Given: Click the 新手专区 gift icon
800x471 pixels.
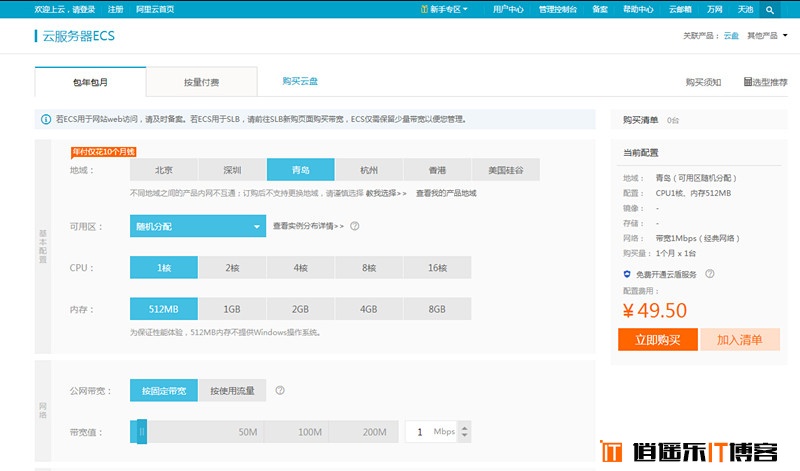Looking at the screenshot, I should 423,9.
